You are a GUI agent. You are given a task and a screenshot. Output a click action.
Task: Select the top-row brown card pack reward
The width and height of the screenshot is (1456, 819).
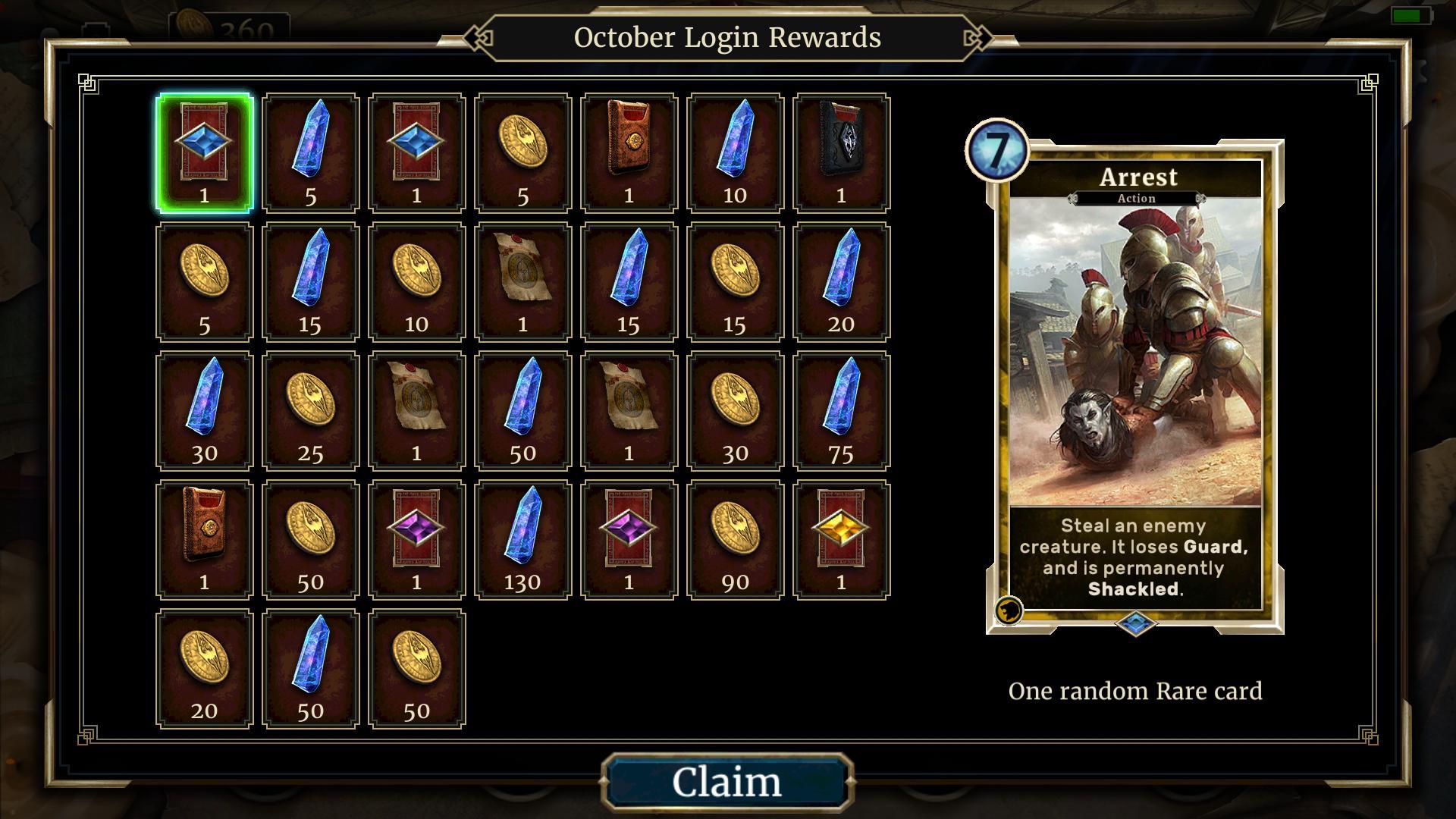pos(629,152)
